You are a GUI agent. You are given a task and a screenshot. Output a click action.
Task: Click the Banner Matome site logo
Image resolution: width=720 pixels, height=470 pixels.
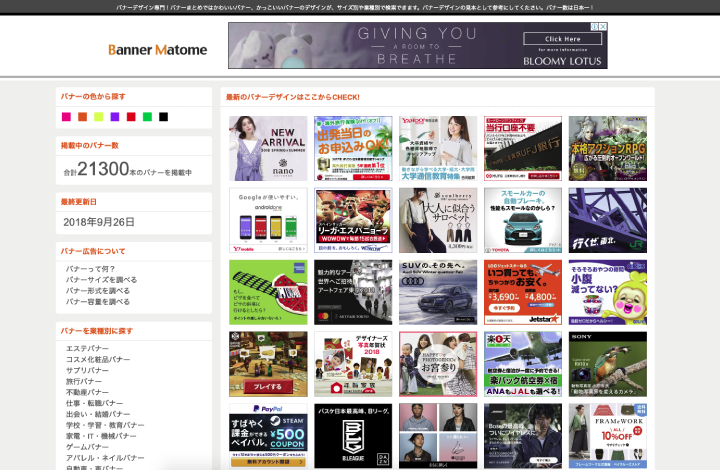[158, 50]
